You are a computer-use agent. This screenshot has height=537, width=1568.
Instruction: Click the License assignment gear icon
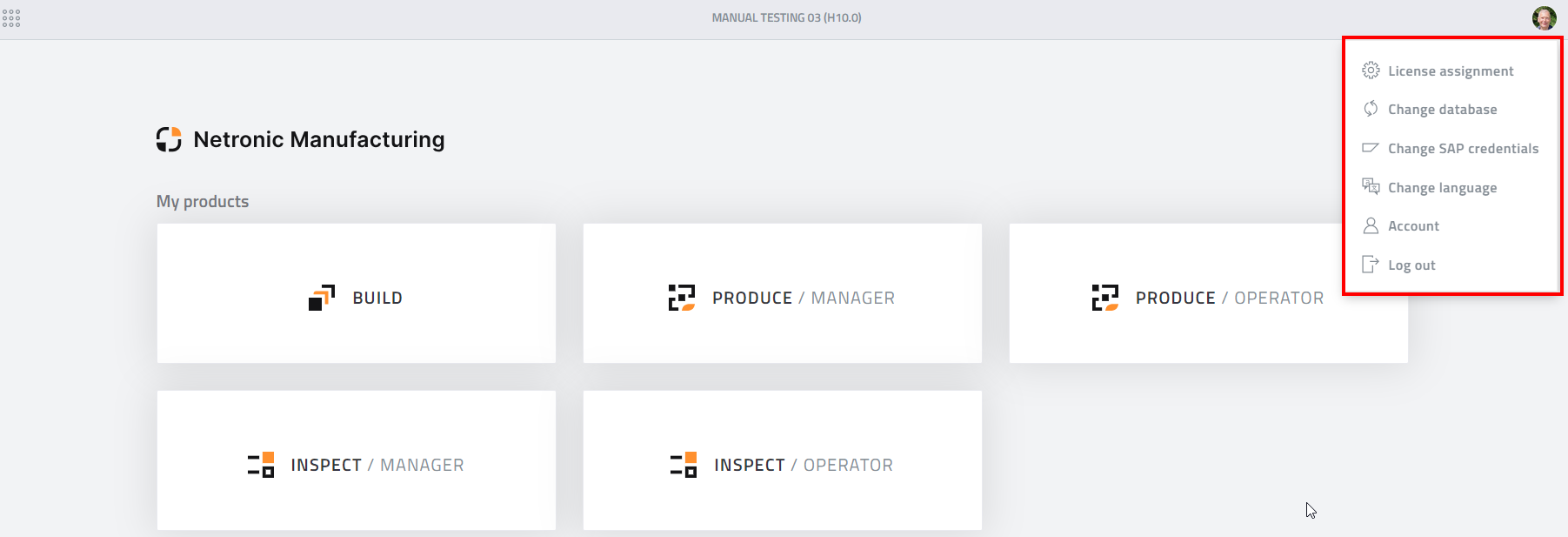(1371, 70)
